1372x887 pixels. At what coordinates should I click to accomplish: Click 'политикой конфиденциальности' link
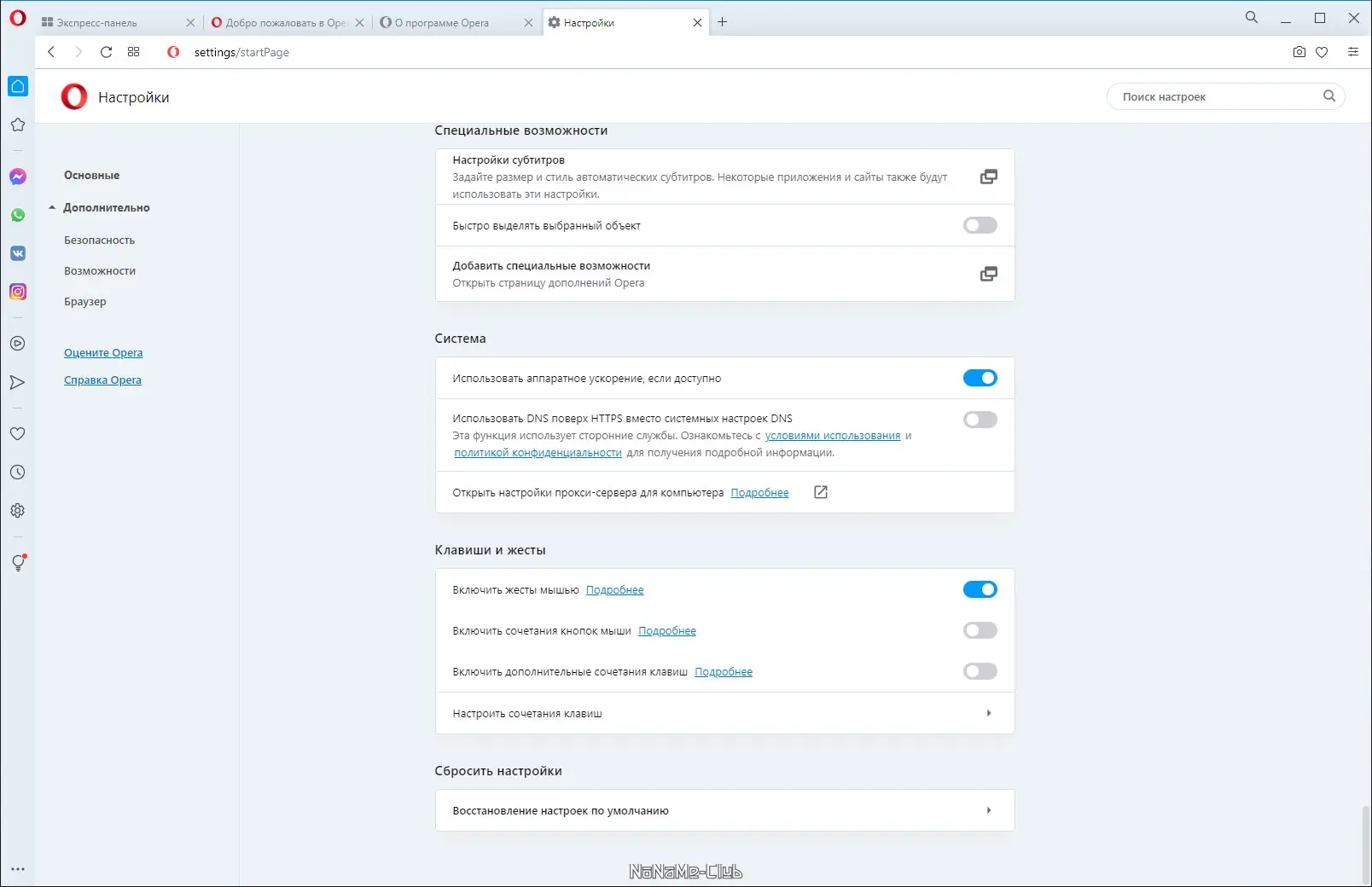tap(538, 453)
